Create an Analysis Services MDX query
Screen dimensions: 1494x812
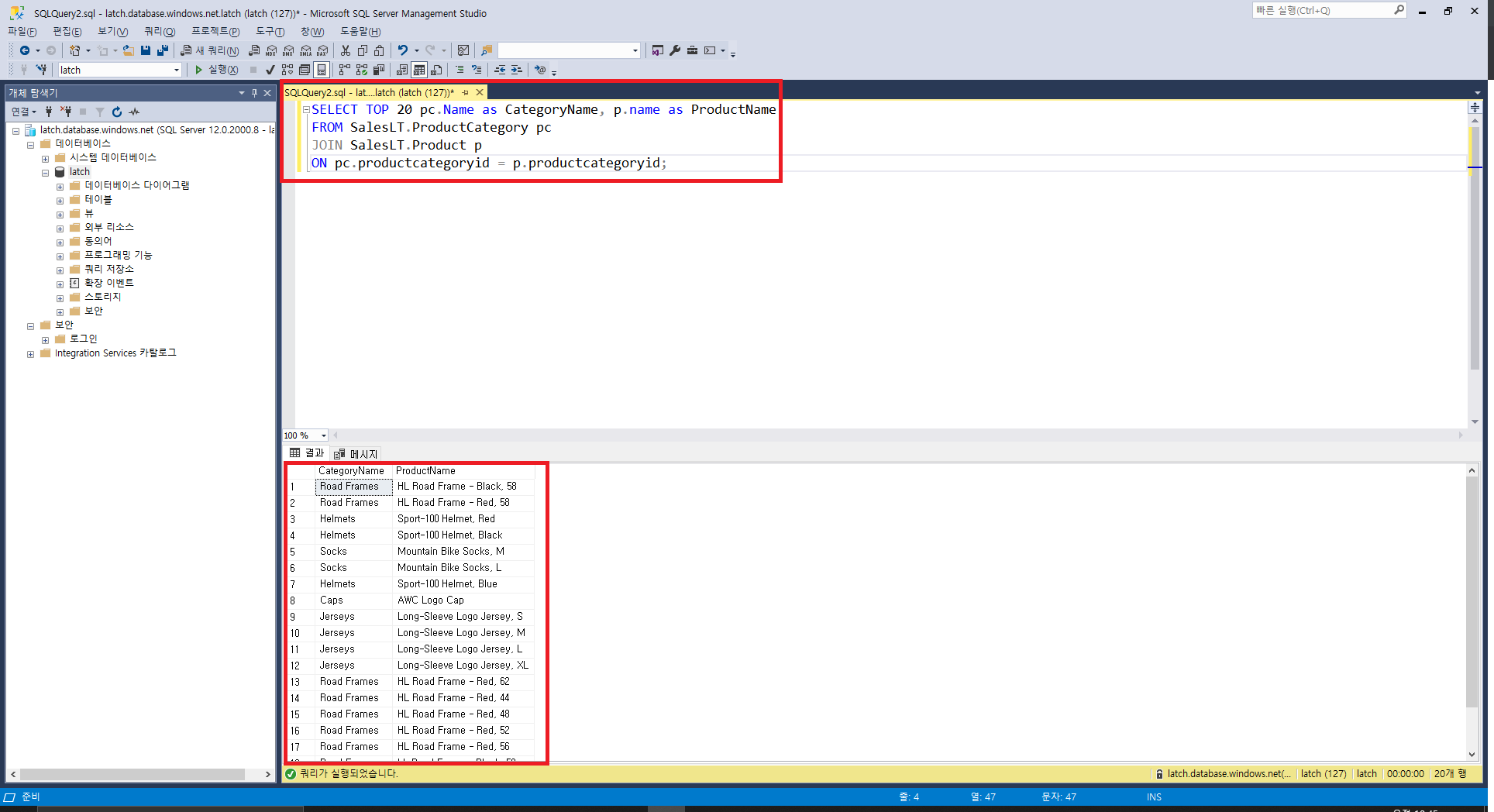(x=271, y=50)
